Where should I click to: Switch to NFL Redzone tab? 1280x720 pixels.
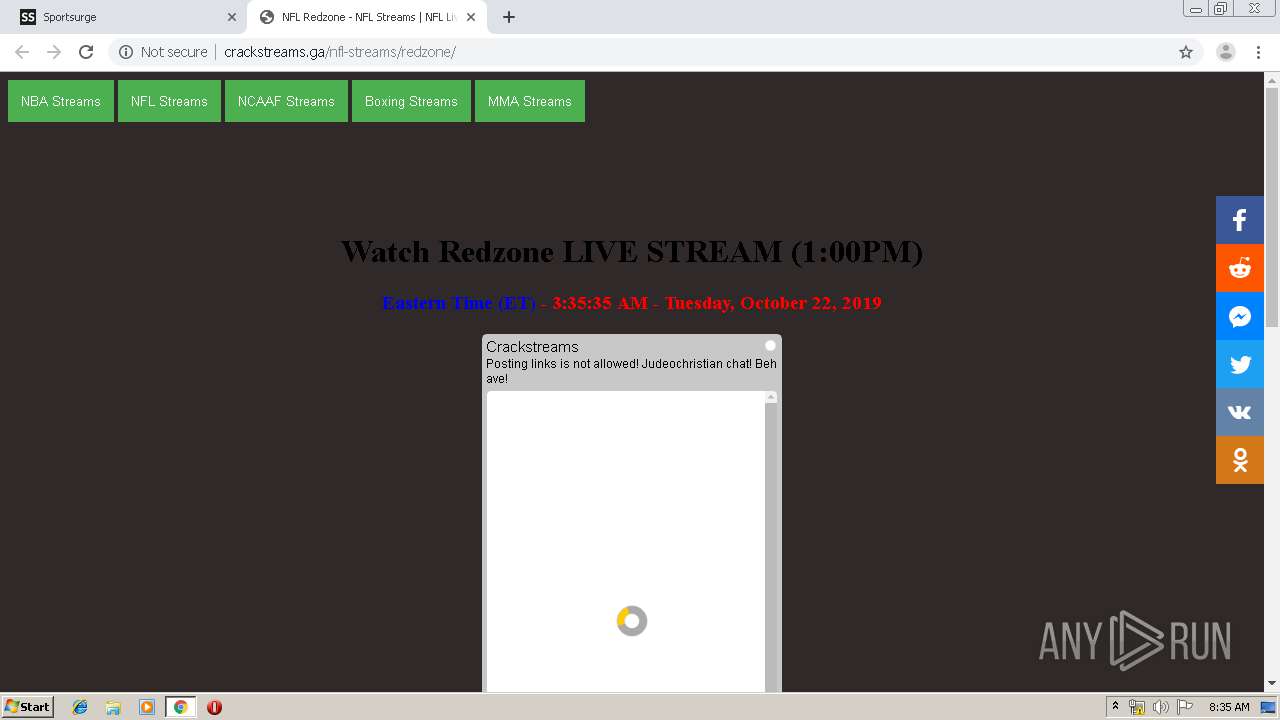(x=367, y=17)
